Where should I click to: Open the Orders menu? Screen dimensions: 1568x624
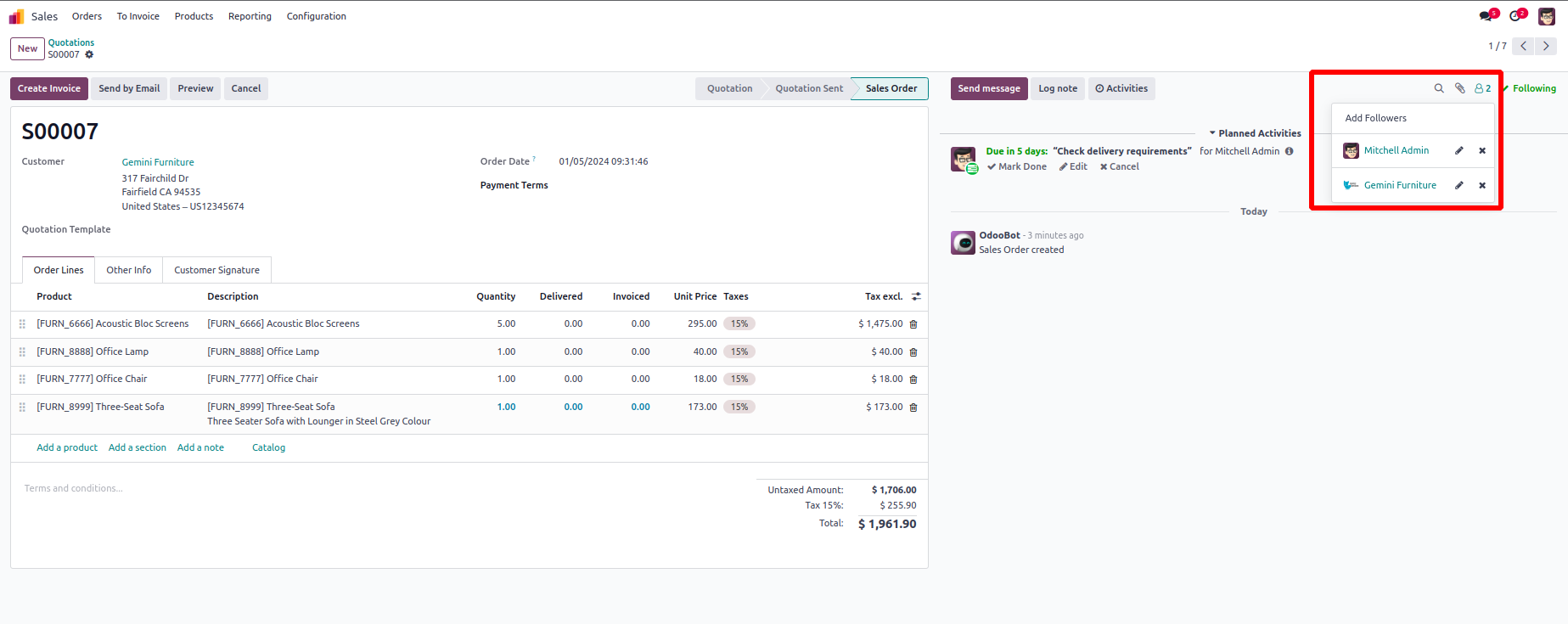point(87,16)
